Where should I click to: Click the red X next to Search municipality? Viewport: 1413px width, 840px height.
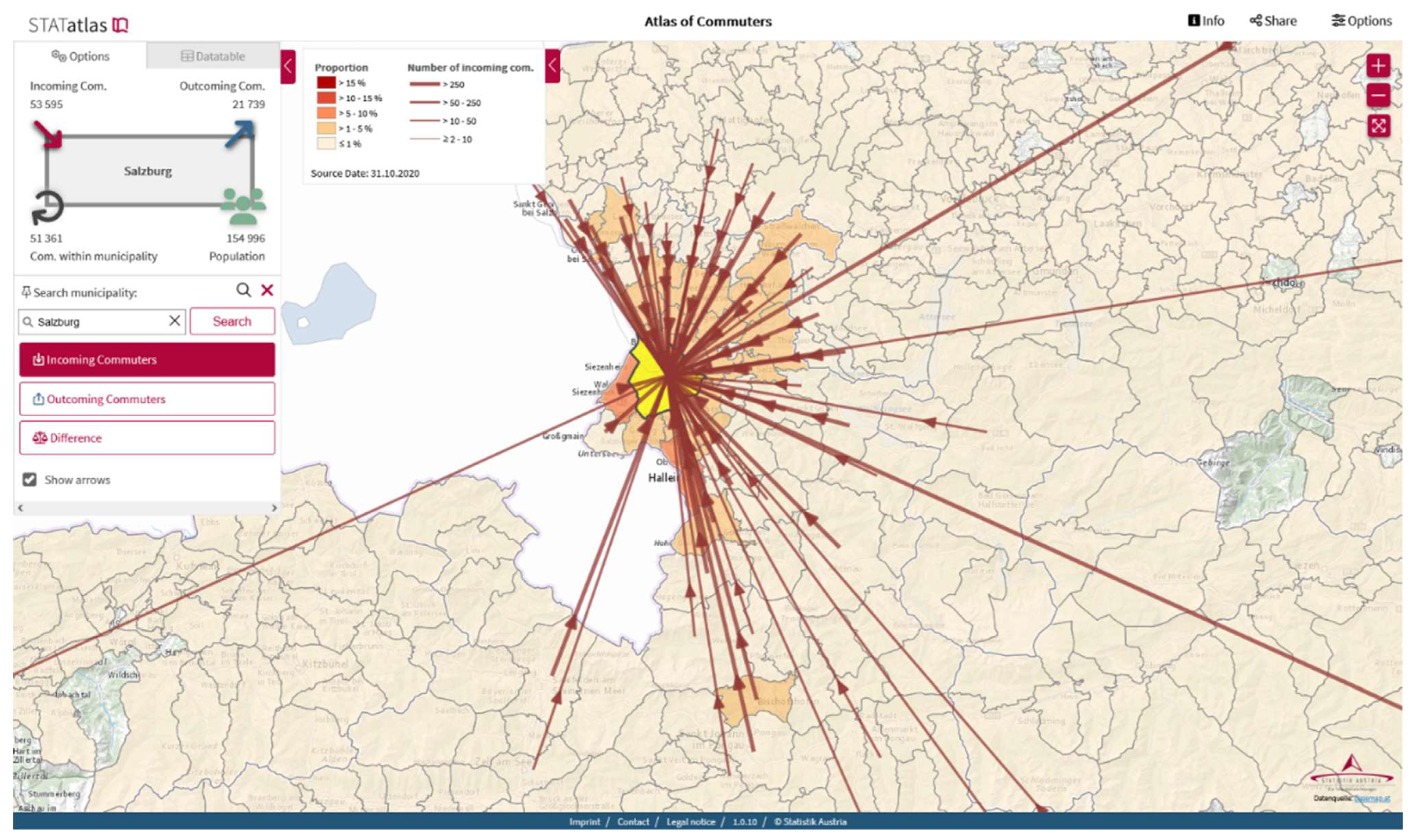point(267,290)
